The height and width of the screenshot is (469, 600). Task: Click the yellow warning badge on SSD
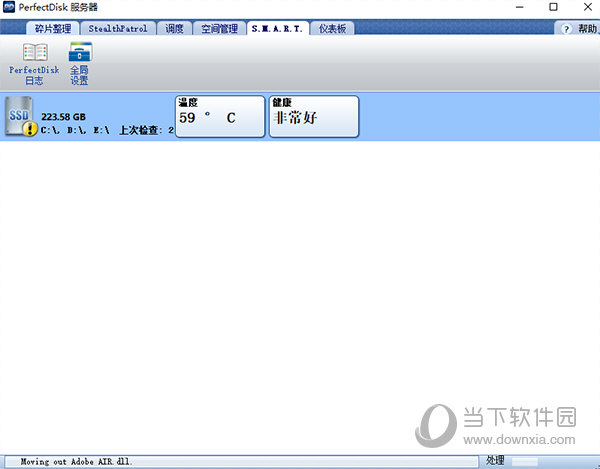tap(30, 129)
